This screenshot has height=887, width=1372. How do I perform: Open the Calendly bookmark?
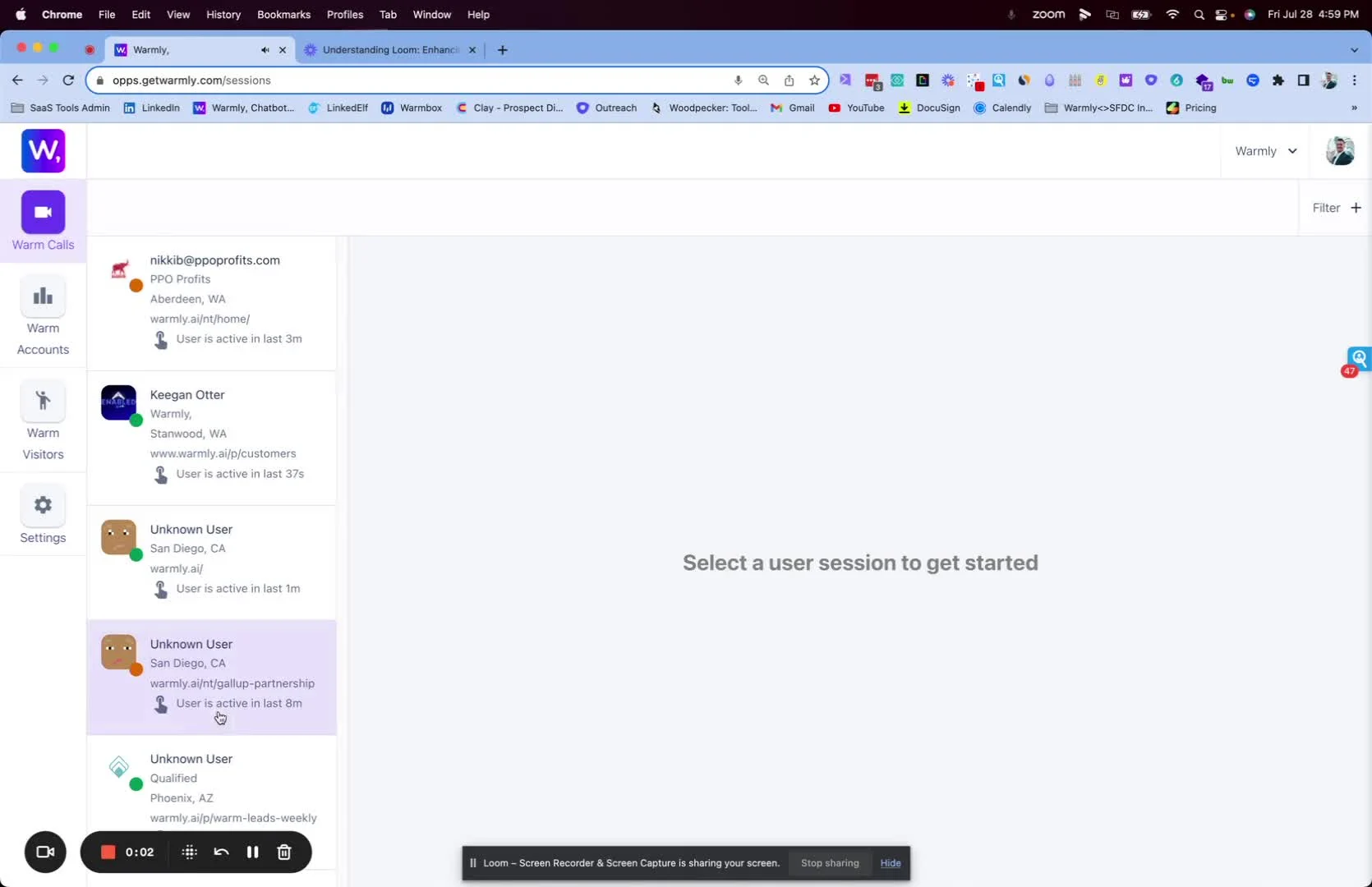coord(1002,108)
